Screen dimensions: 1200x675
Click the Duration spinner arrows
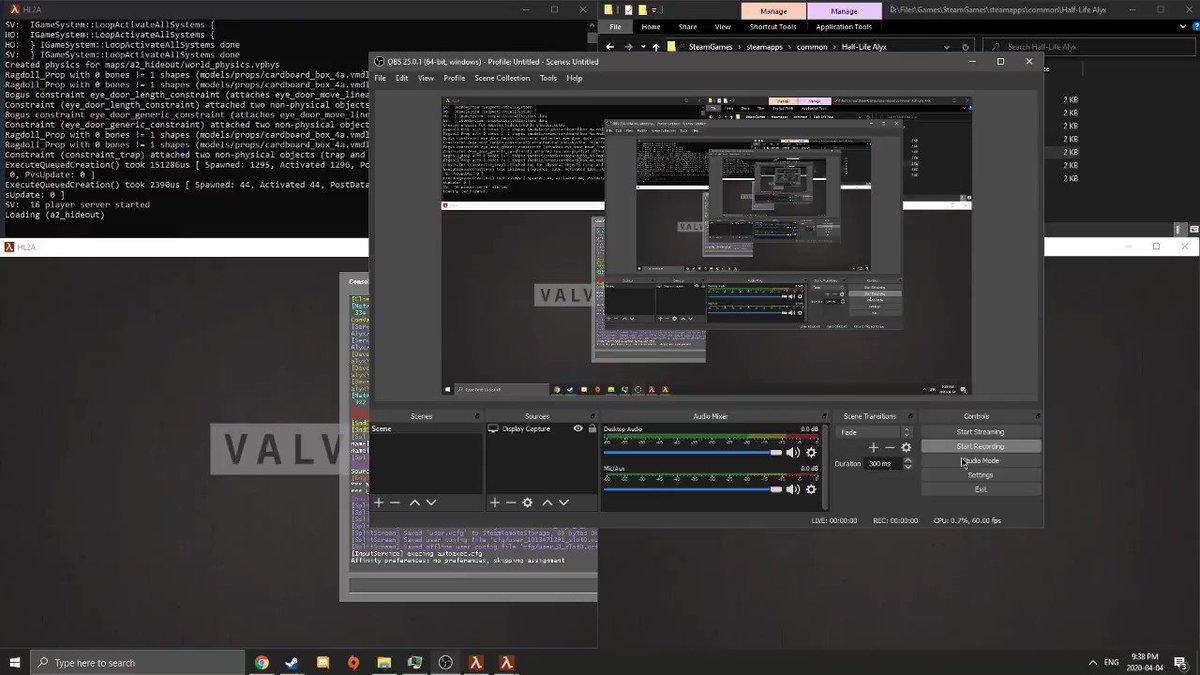pos(907,463)
